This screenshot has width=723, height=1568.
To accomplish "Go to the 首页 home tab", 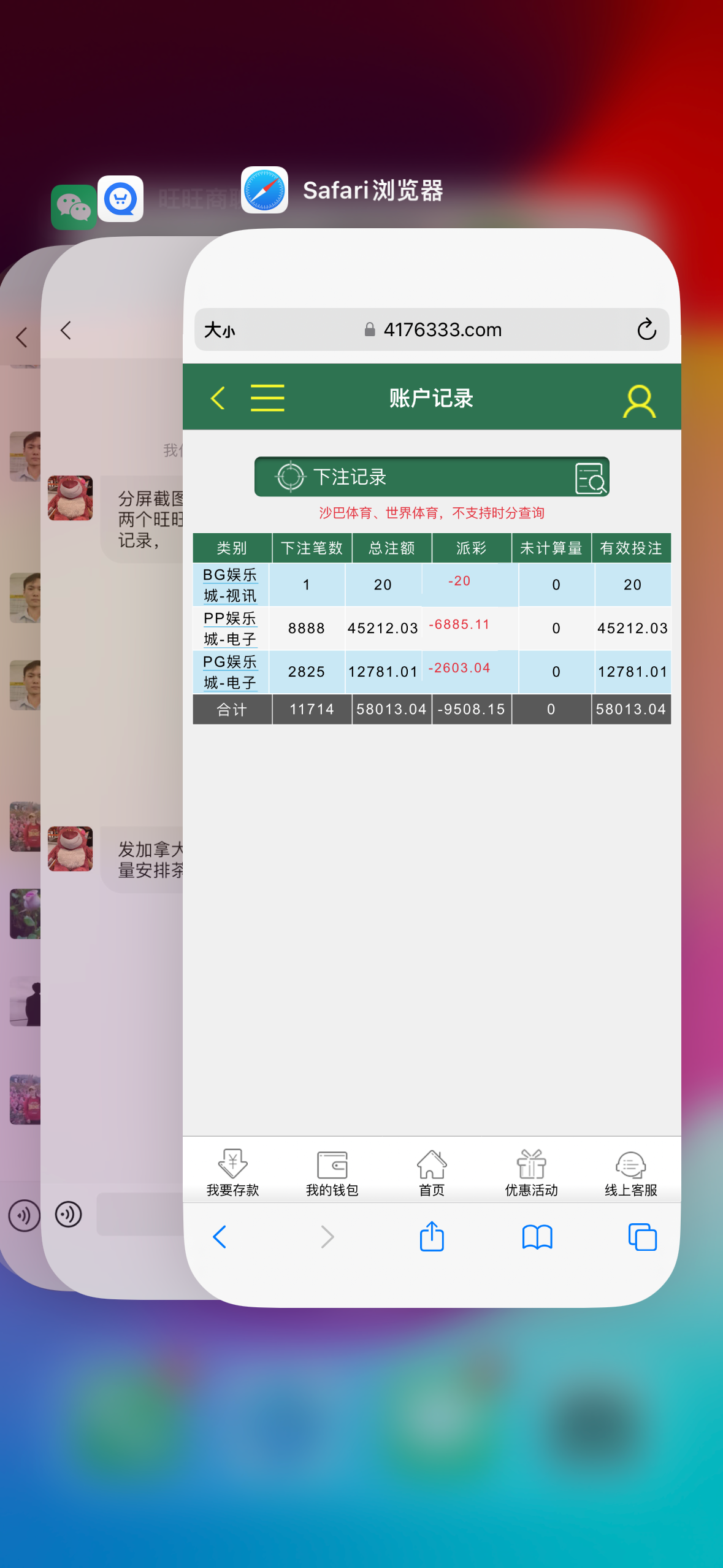I will pos(432,1173).
